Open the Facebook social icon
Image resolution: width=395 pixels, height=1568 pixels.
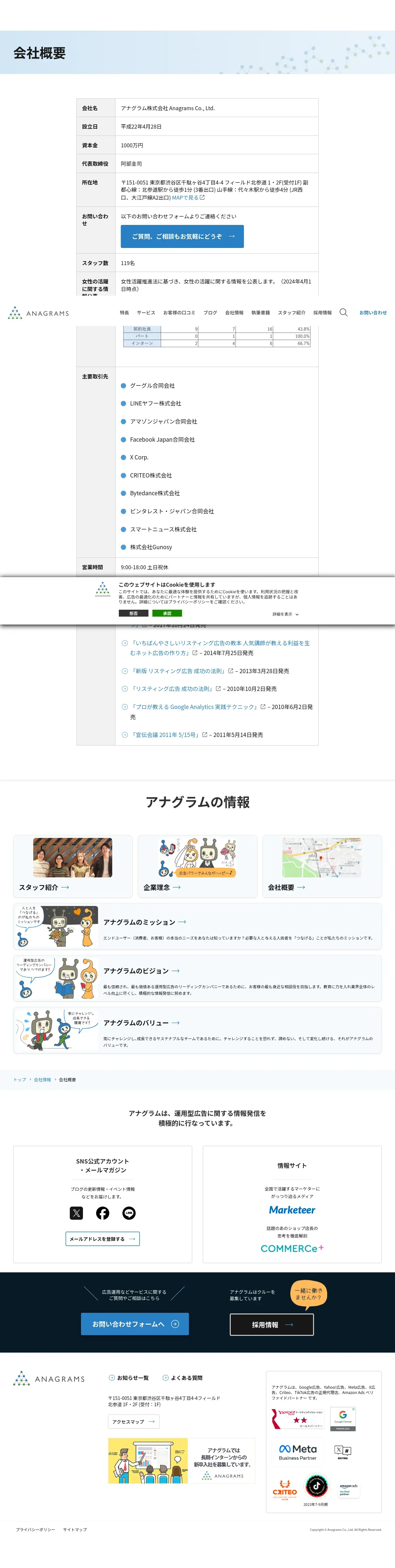coord(102,1213)
